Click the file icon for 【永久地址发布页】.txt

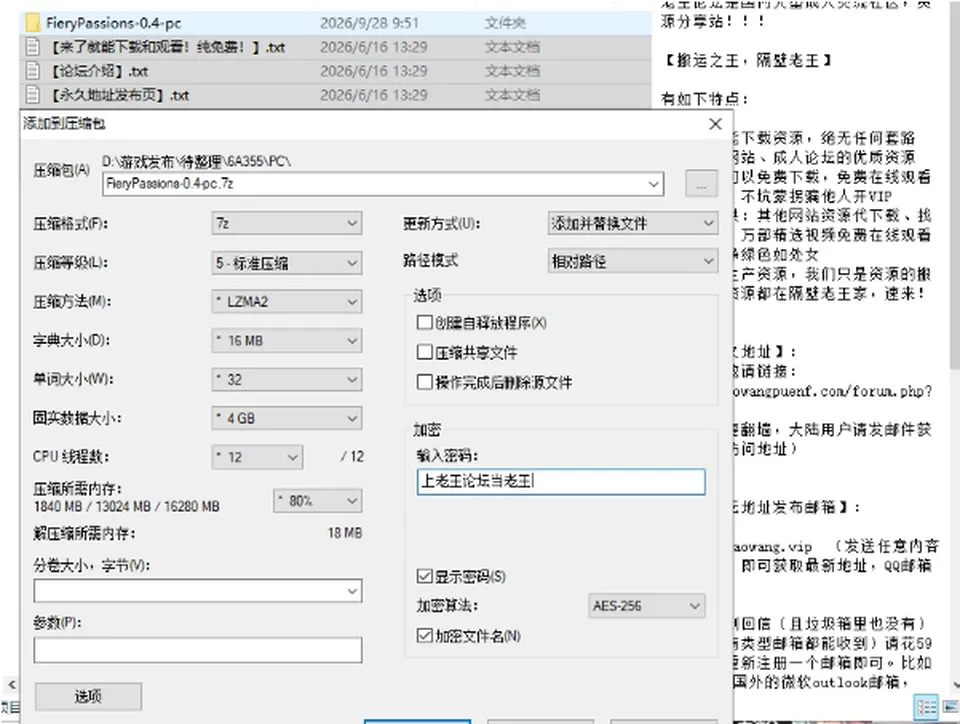[x=32, y=95]
